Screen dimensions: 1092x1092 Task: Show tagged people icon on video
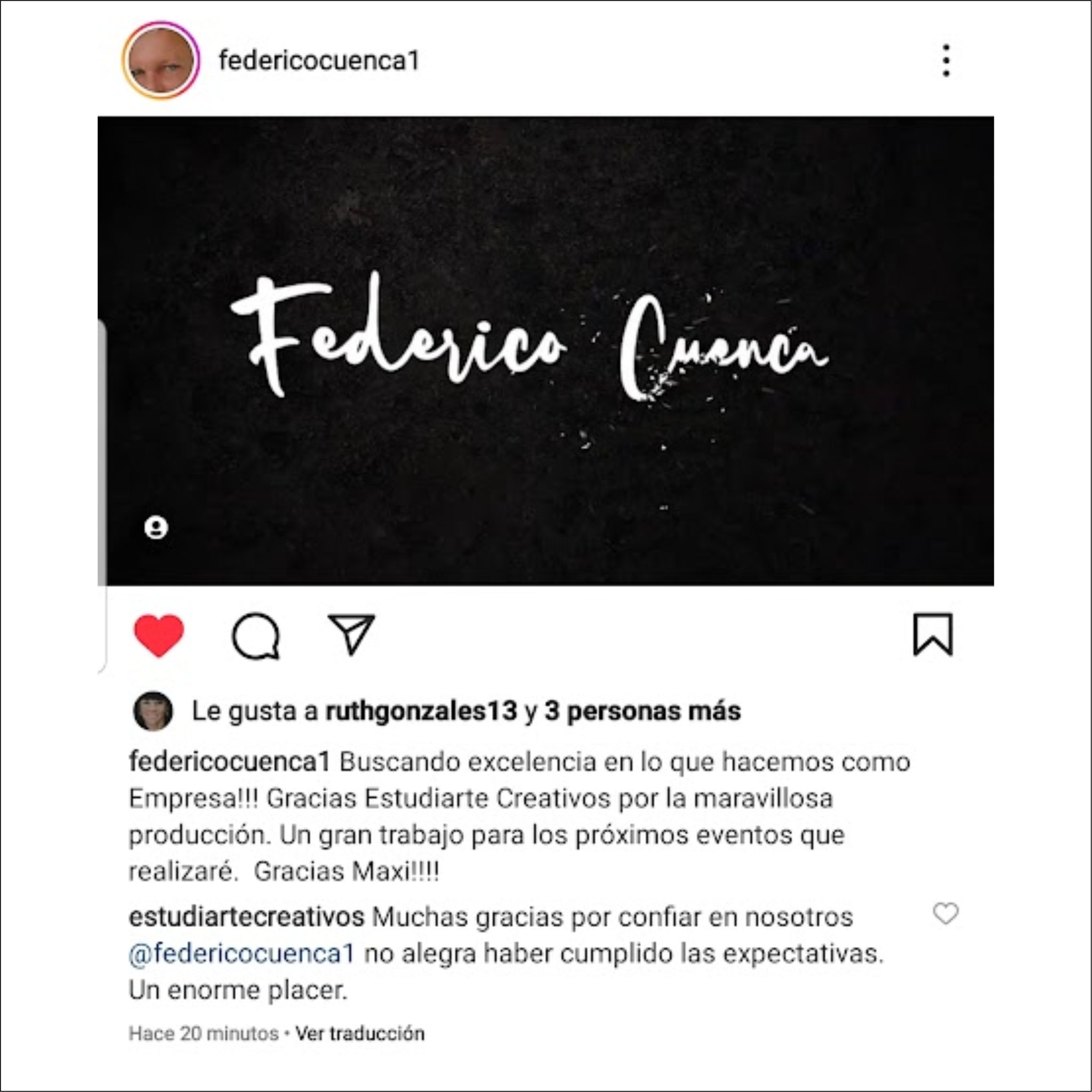156,527
